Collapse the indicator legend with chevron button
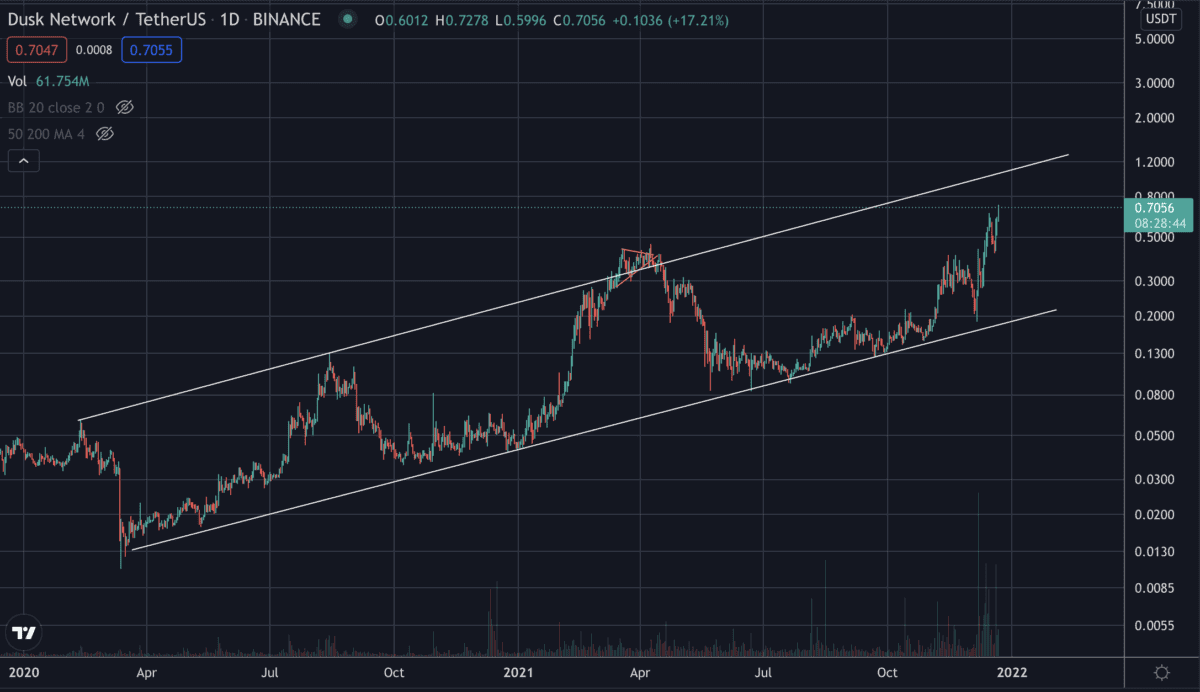 tap(24, 159)
